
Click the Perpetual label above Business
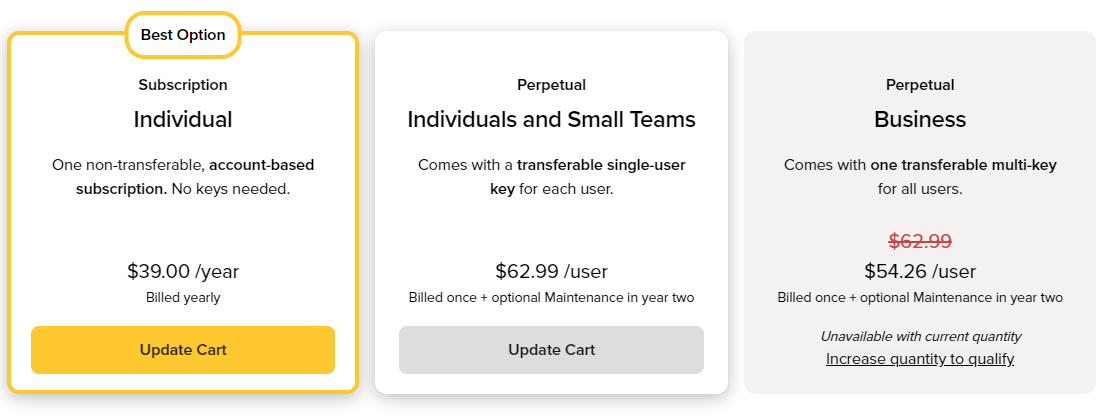[920, 85]
